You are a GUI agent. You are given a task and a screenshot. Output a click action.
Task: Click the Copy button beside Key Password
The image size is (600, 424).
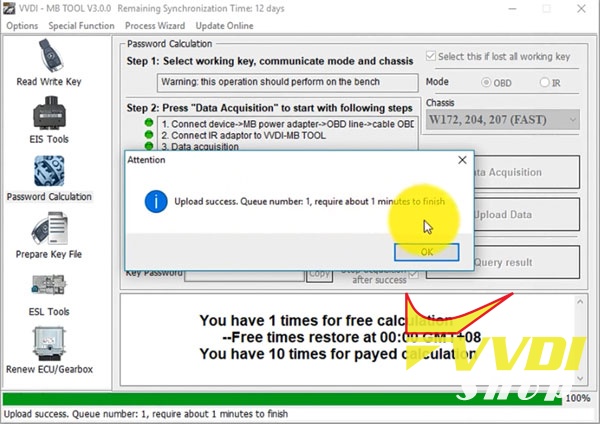[319, 274]
